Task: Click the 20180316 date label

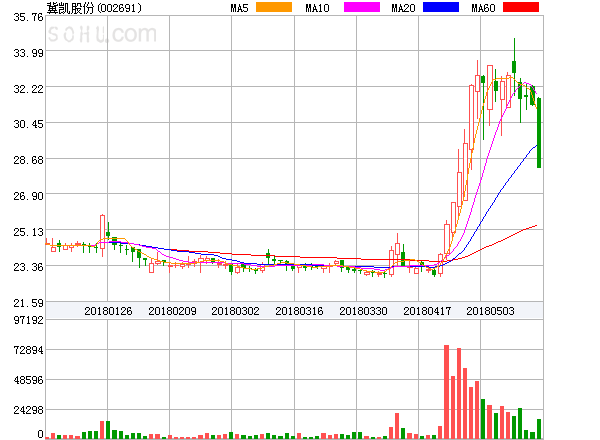Action: [x=299, y=311]
